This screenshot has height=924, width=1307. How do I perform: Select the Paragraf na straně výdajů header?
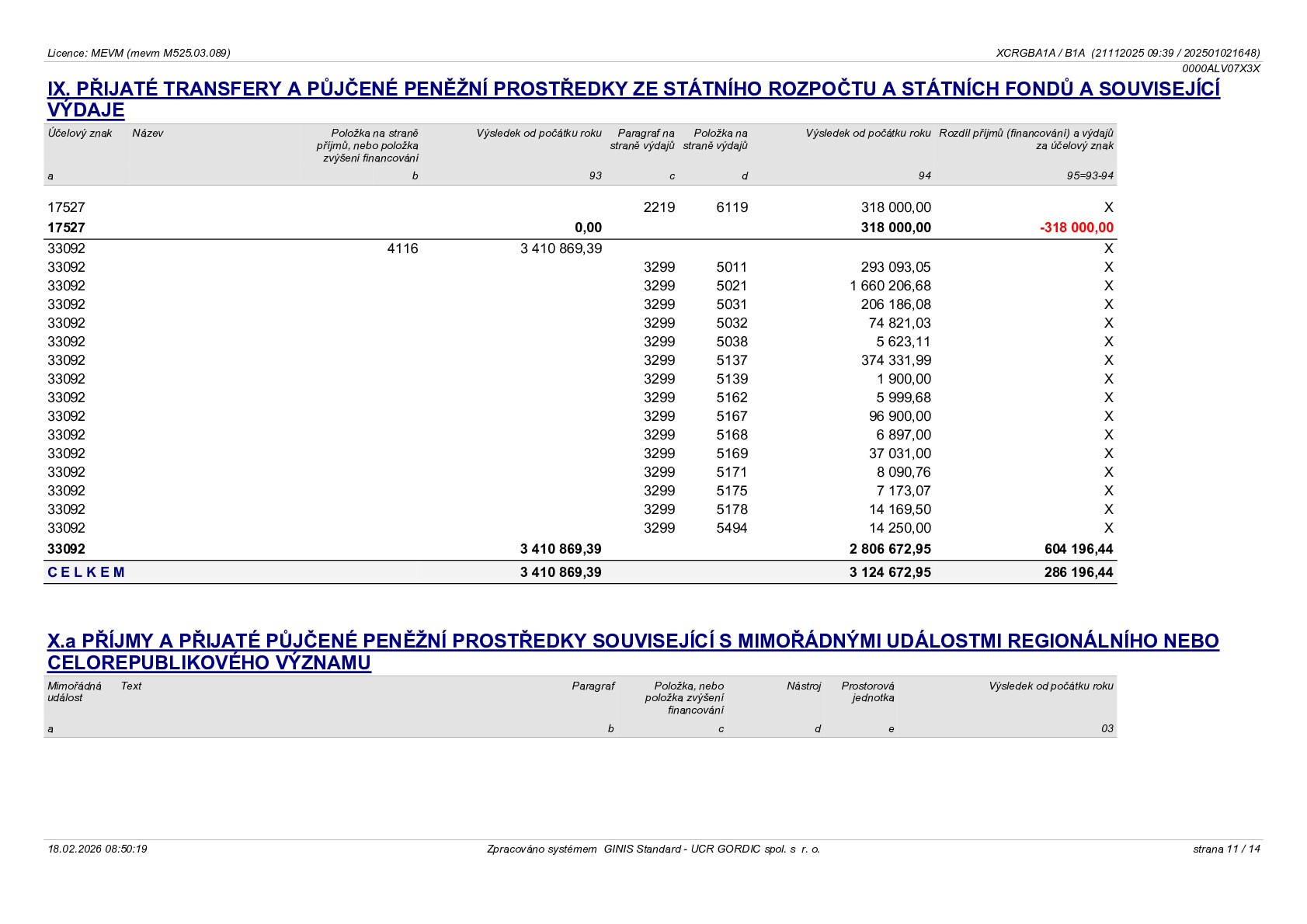coord(642,139)
